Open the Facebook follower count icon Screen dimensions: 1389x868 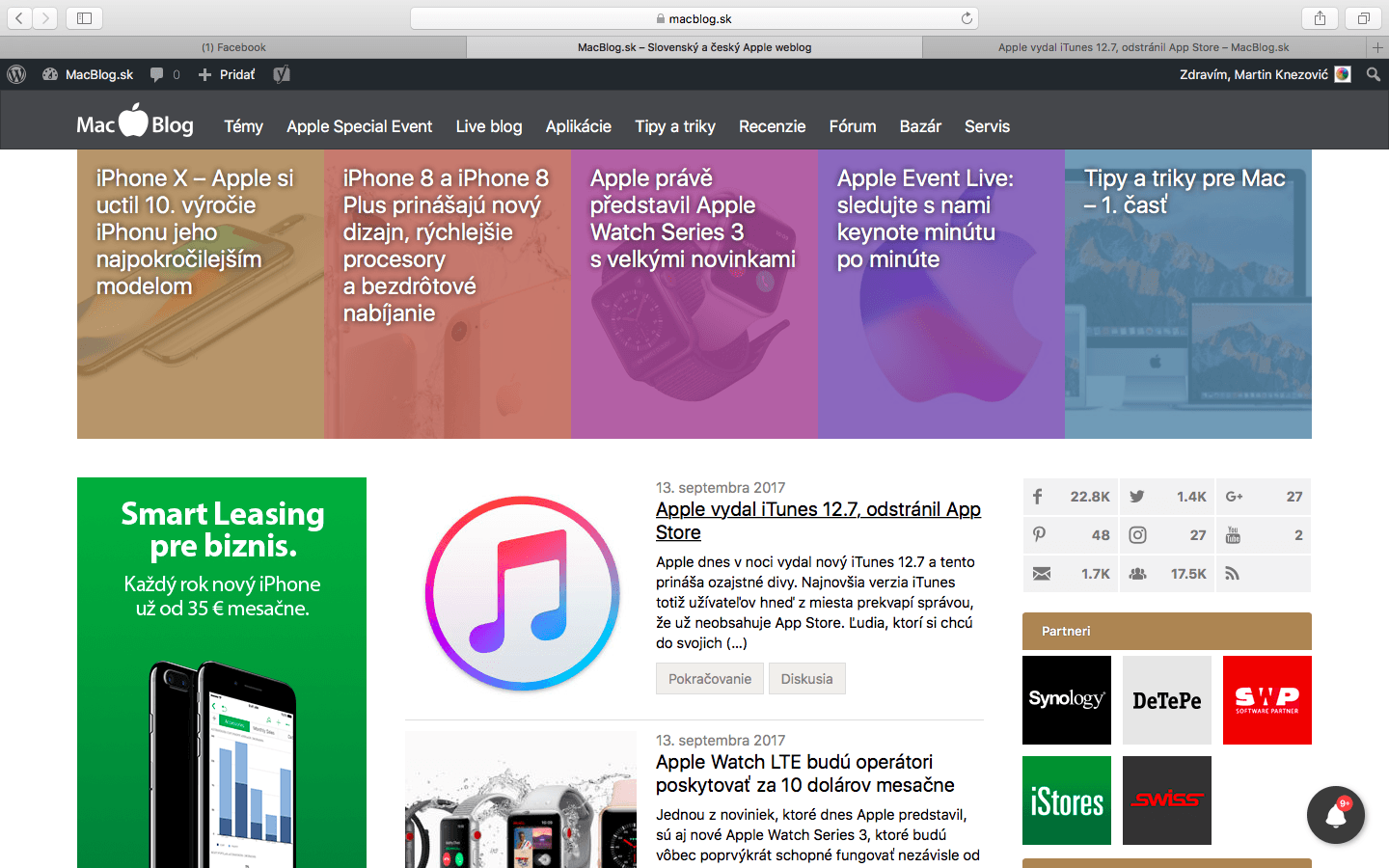1038,497
